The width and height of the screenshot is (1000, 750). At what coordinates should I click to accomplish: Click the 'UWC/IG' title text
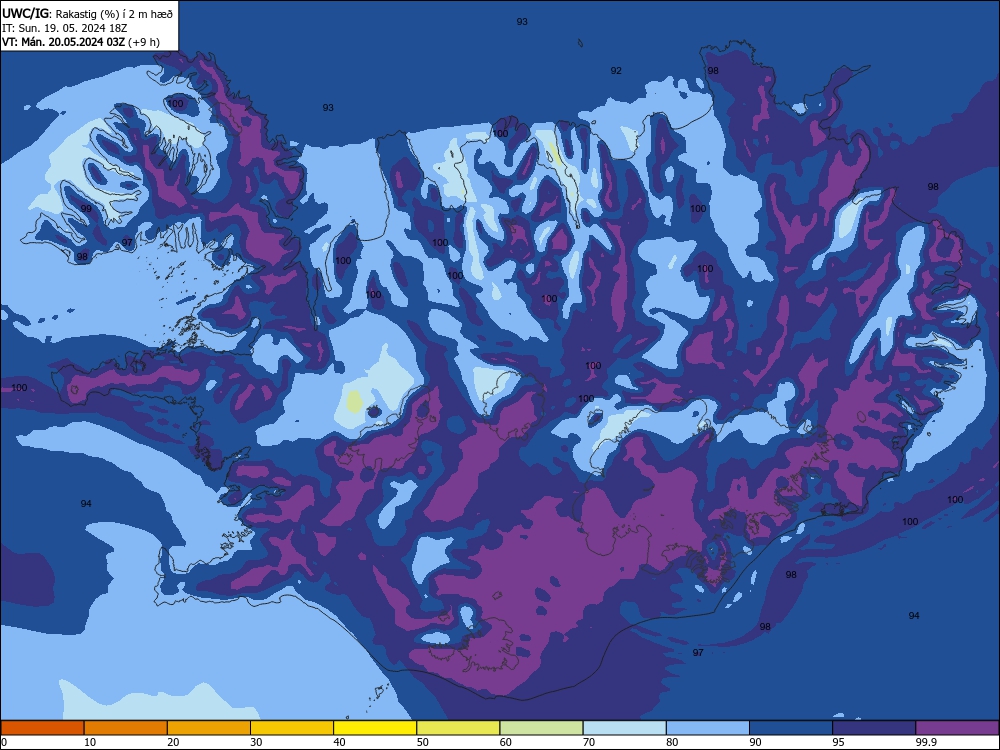(x=25, y=13)
